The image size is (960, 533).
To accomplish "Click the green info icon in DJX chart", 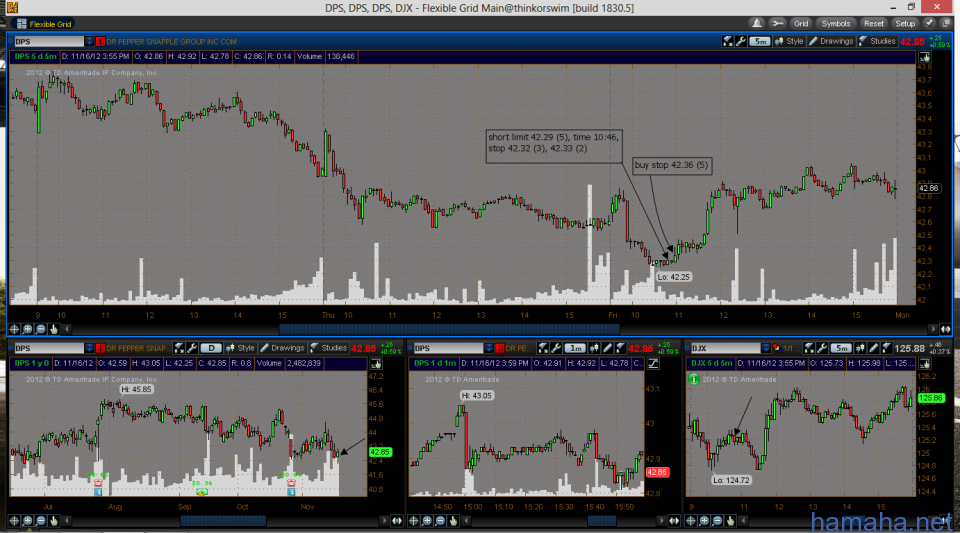I will pos(694,379).
